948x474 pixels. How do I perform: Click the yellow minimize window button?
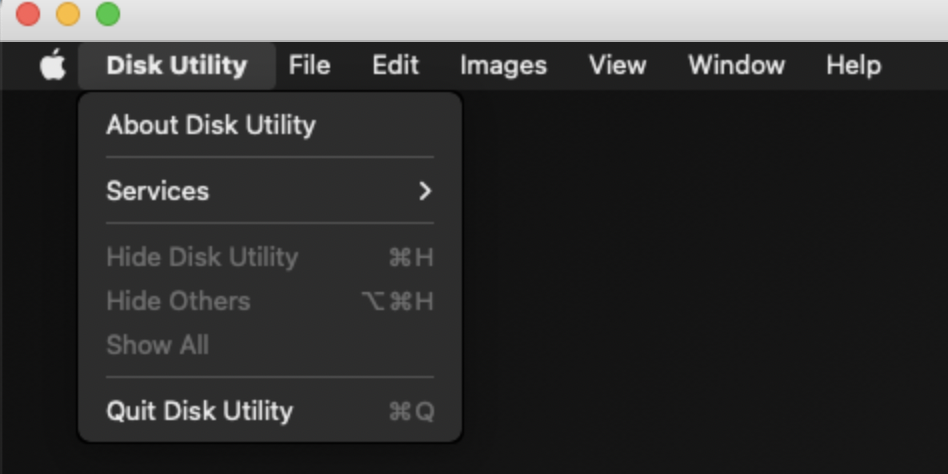[68, 14]
